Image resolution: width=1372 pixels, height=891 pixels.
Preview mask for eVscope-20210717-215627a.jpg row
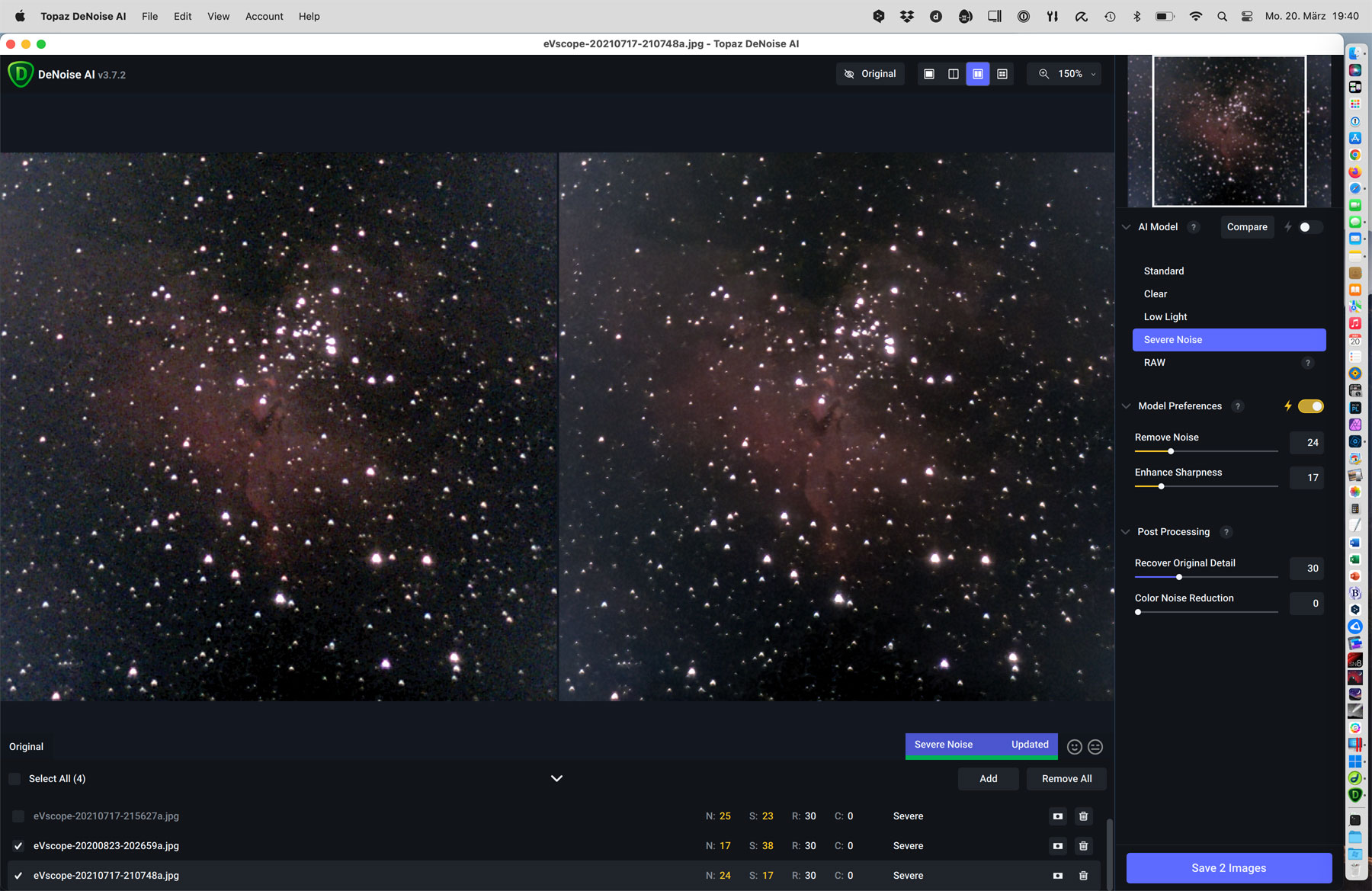click(1058, 816)
